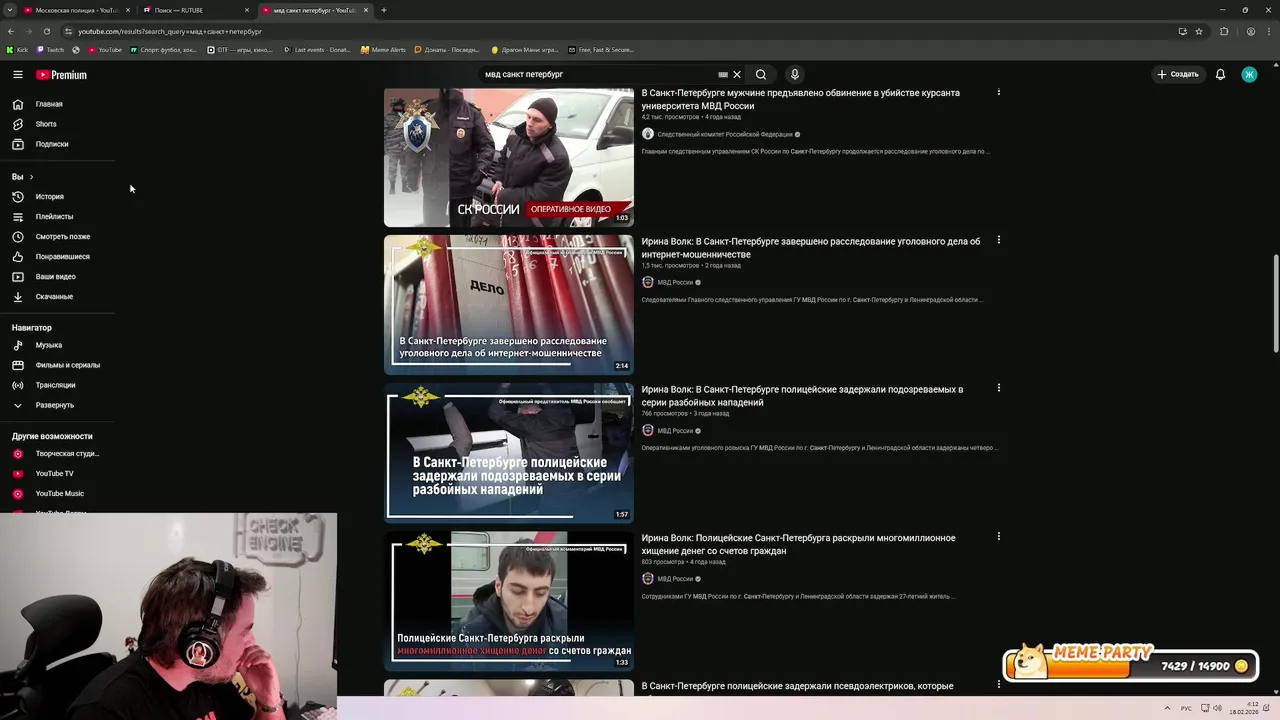Start voice search with microphone
1280x720 pixels.
[795, 75]
